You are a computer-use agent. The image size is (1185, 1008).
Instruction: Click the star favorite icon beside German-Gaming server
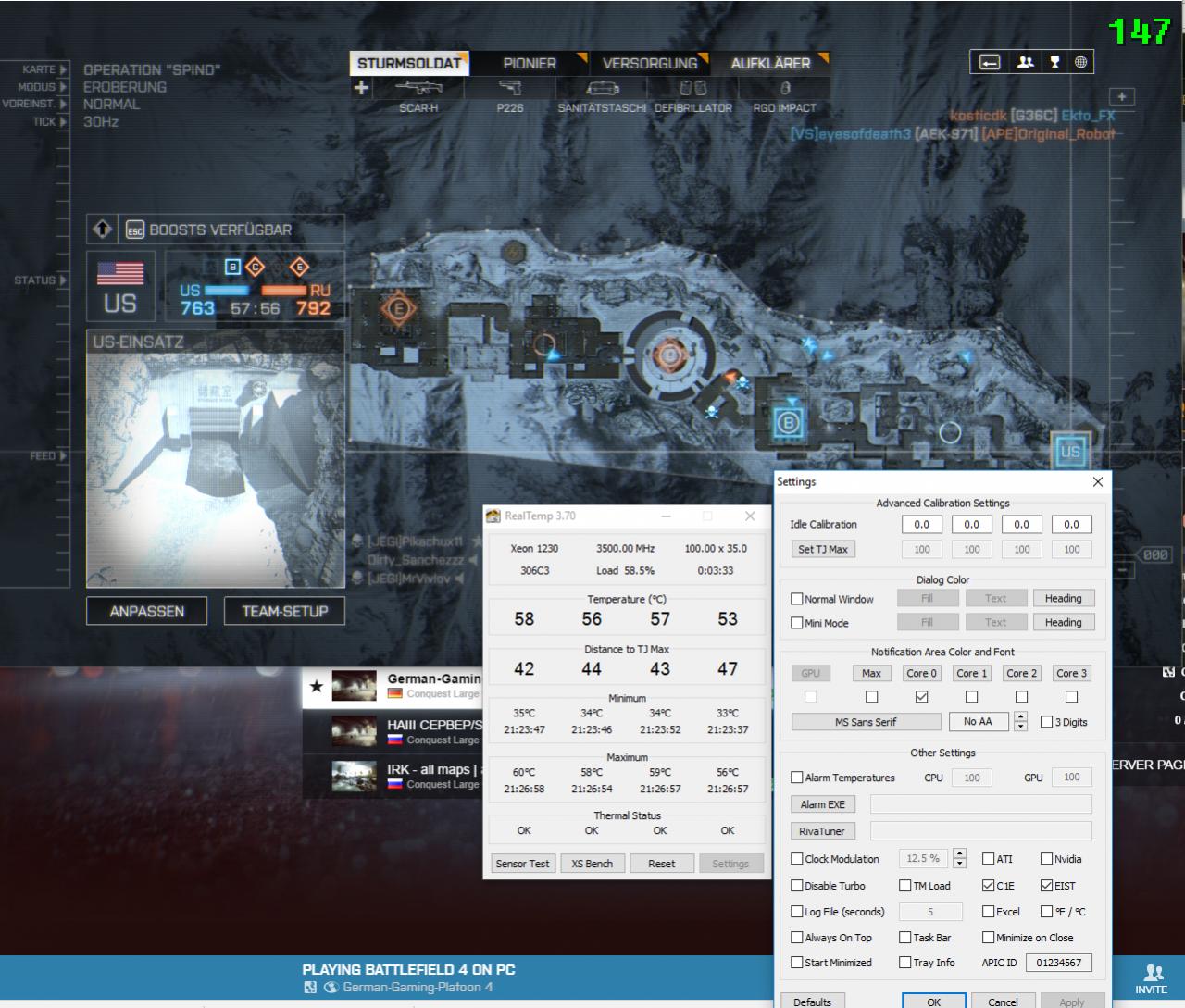tap(317, 686)
